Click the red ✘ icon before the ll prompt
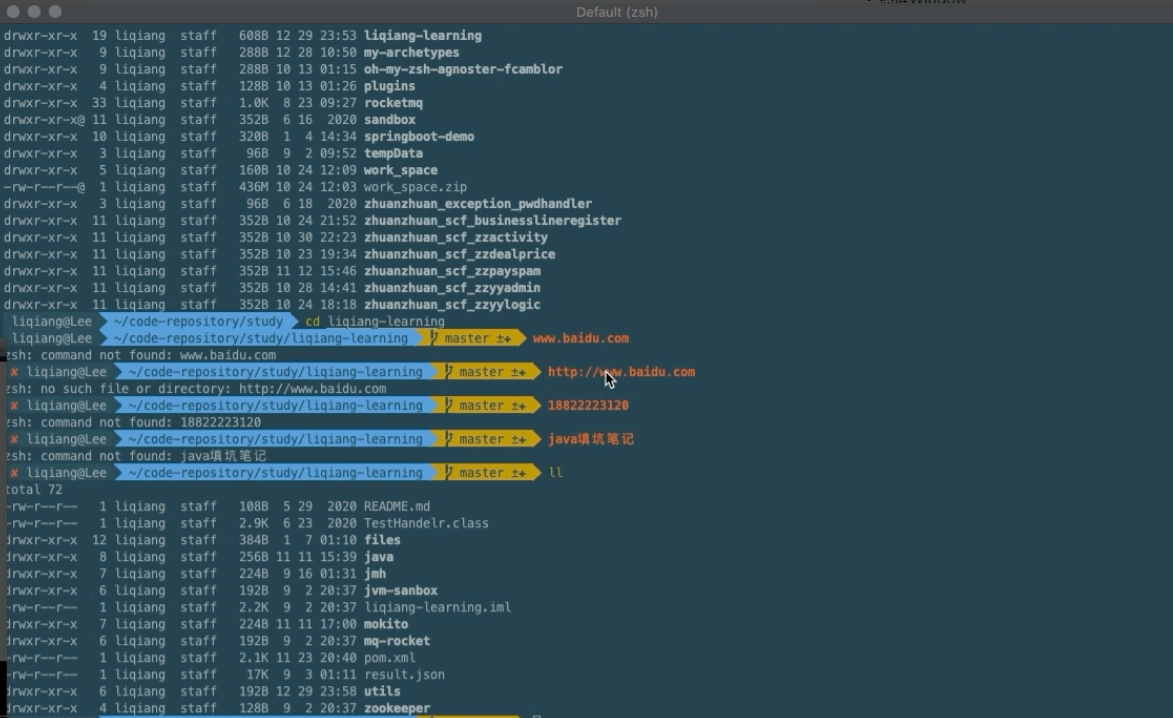 14,473
